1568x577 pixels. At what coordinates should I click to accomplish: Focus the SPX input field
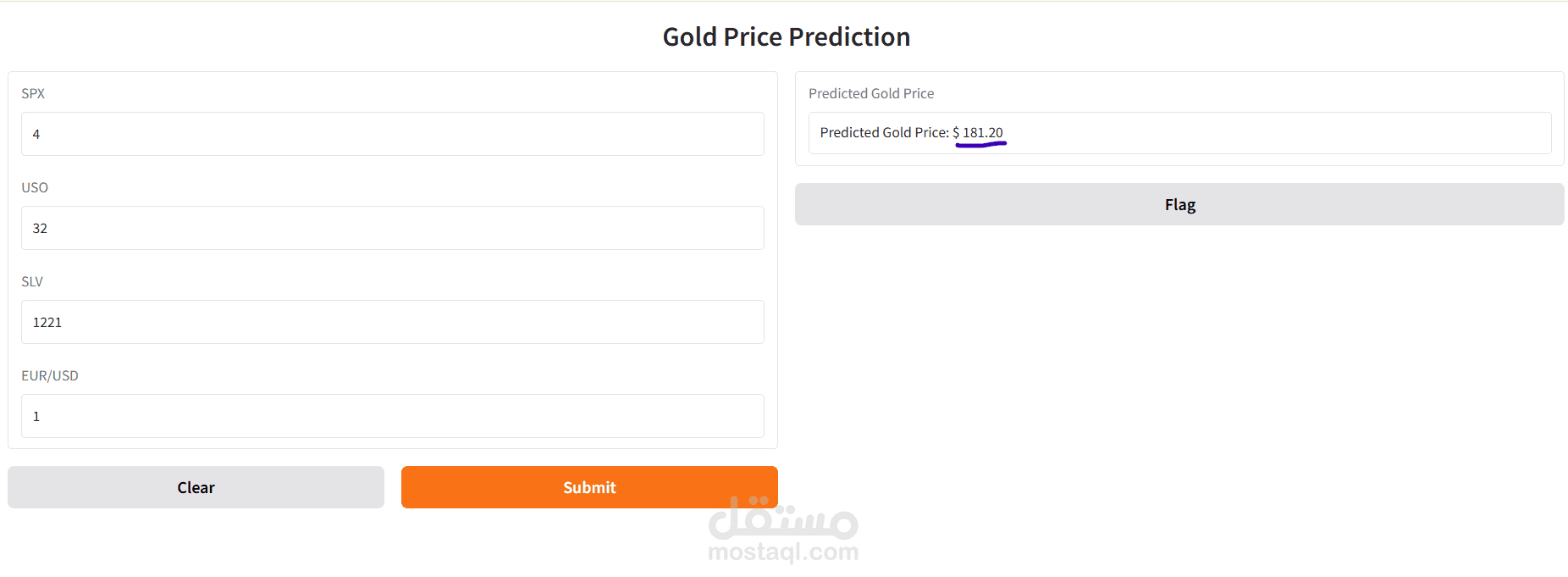(x=393, y=134)
